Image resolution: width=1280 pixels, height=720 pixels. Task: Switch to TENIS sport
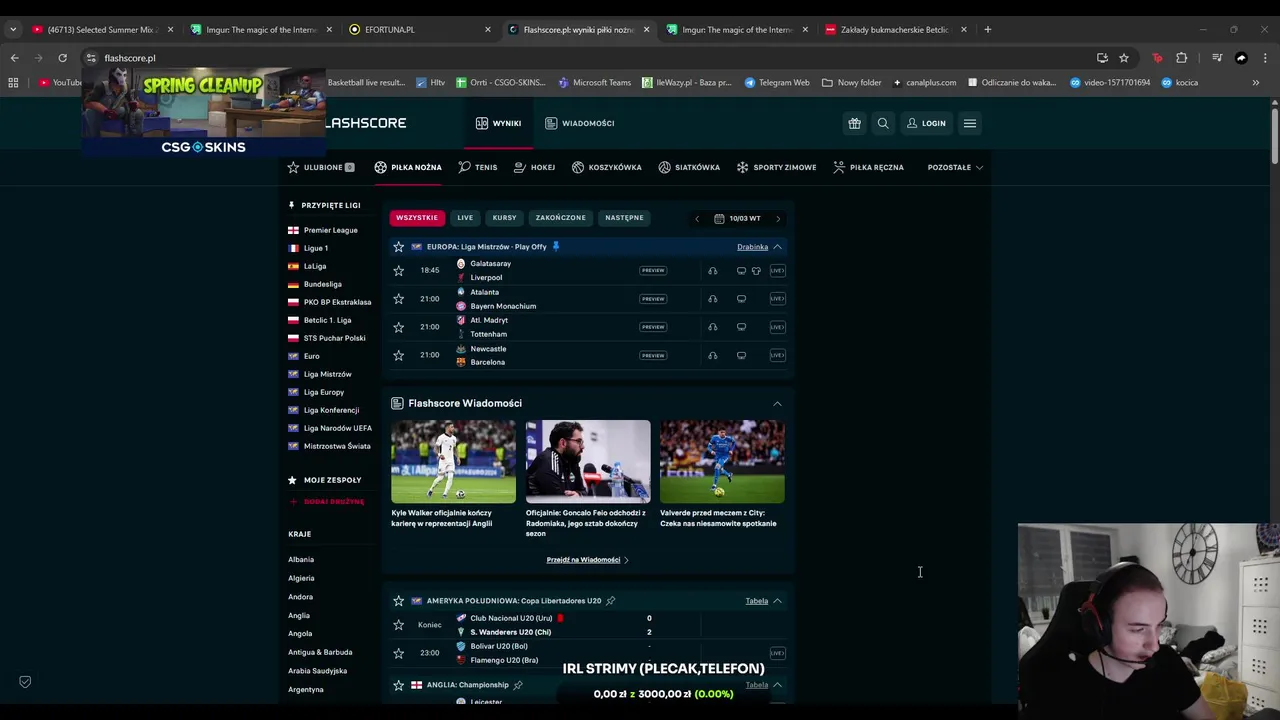tap(478, 167)
